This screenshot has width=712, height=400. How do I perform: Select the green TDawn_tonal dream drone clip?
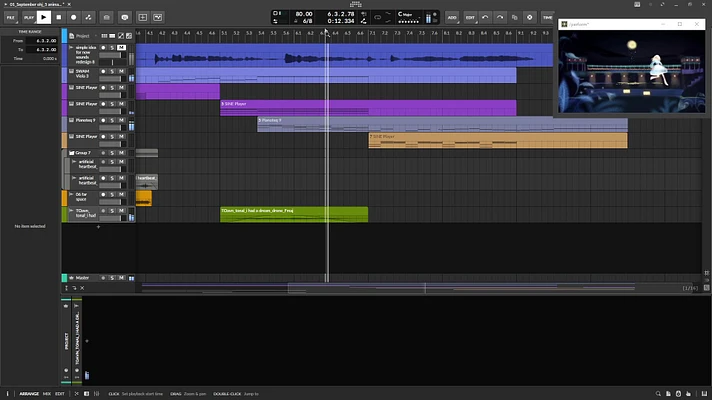pyautogui.click(x=294, y=214)
